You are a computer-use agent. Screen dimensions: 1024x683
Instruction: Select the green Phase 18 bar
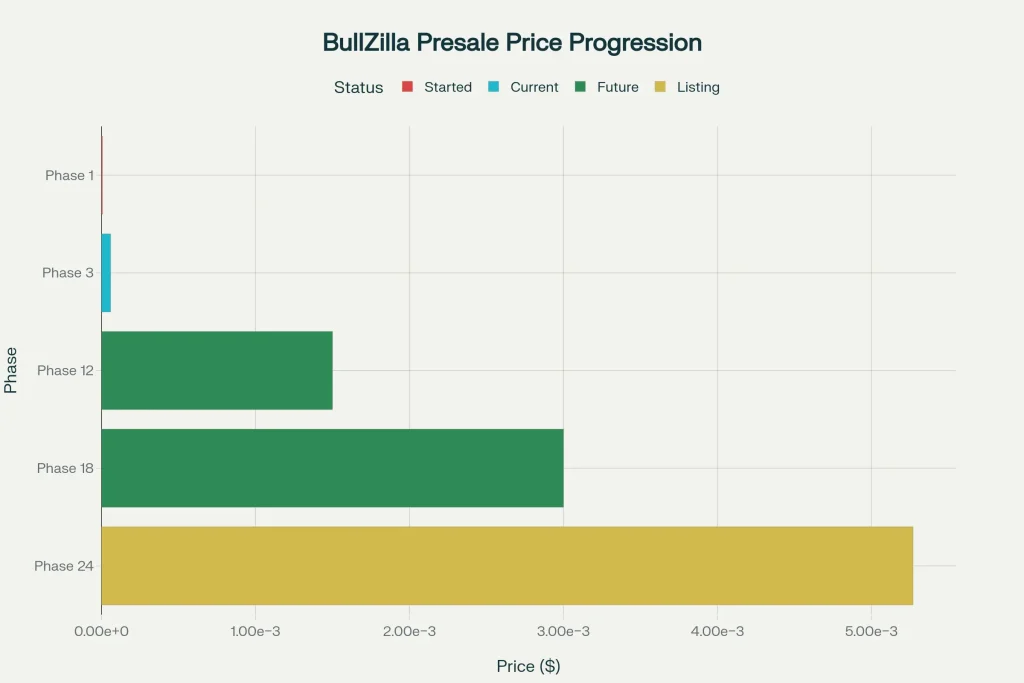click(332, 468)
